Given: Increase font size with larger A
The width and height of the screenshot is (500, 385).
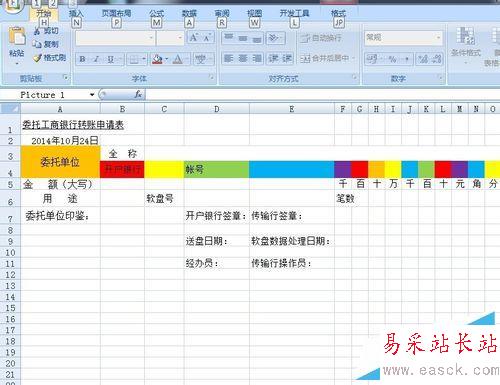Looking at the screenshot, I should (x=193, y=37).
